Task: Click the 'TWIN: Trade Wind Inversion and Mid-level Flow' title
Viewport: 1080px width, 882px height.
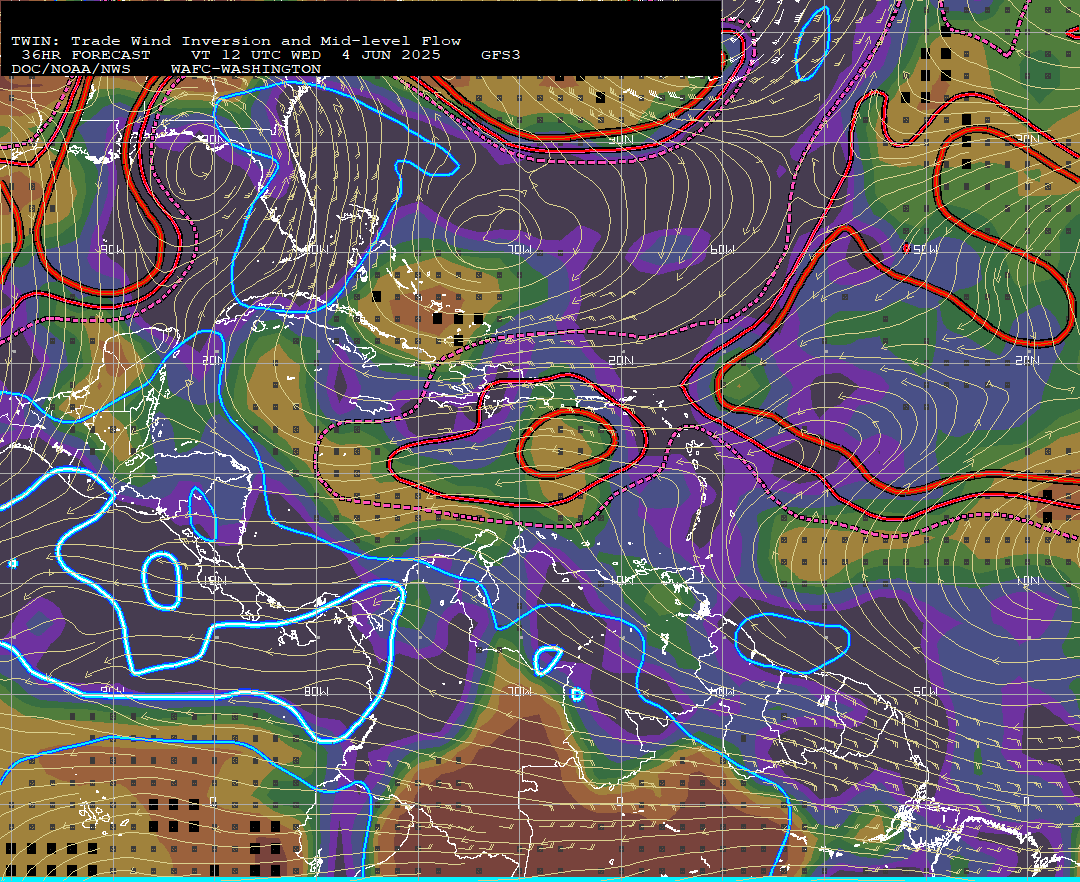Action: pyautogui.click(x=236, y=41)
